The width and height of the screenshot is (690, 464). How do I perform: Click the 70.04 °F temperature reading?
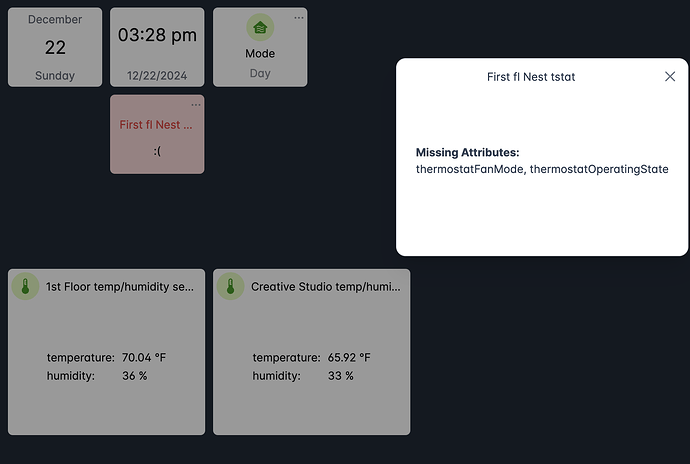coord(144,357)
